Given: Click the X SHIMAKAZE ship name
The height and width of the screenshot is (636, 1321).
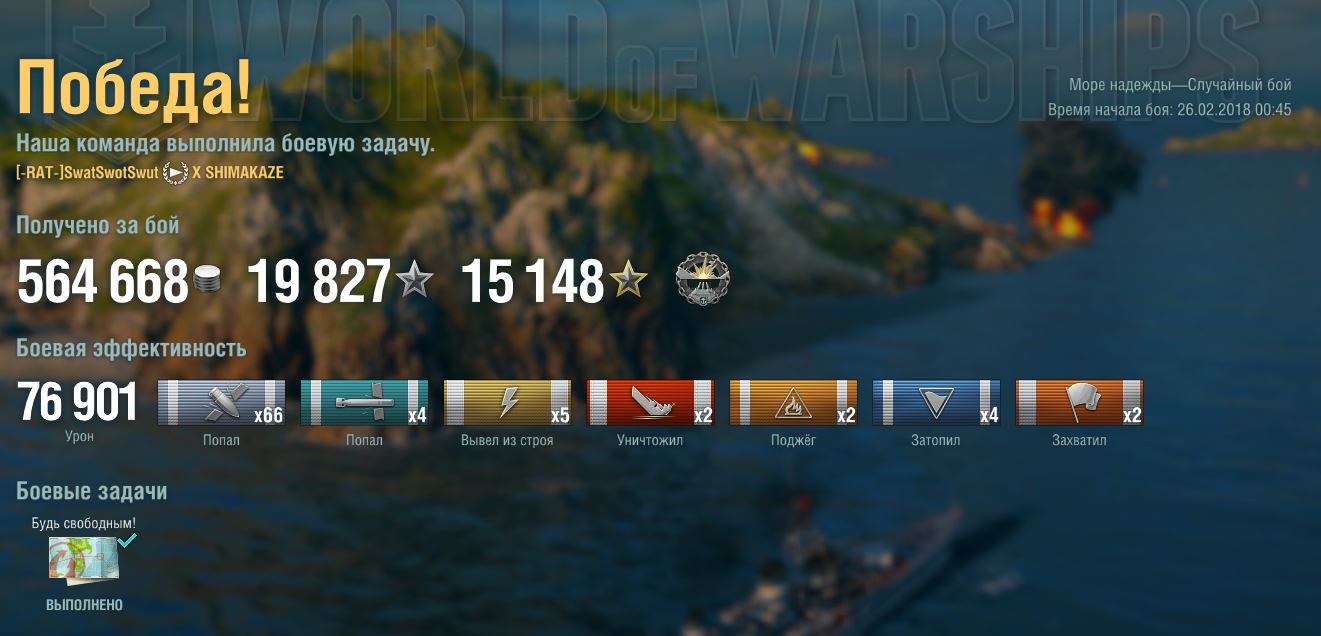Looking at the screenshot, I should (238, 173).
